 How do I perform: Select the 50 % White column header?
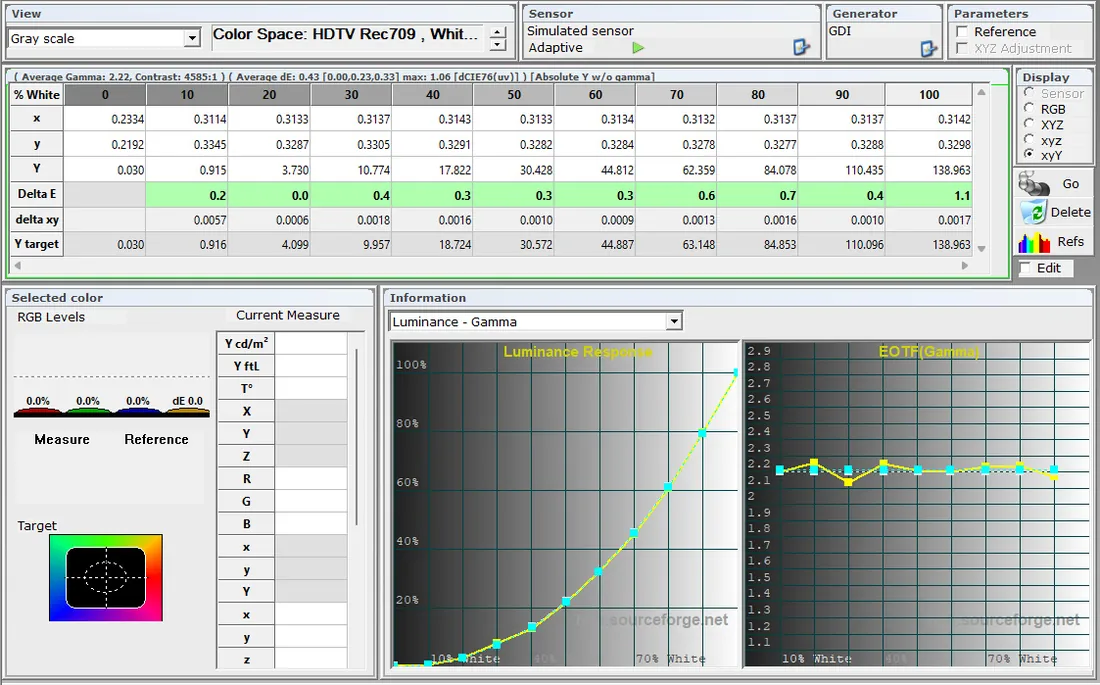click(514, 95)
